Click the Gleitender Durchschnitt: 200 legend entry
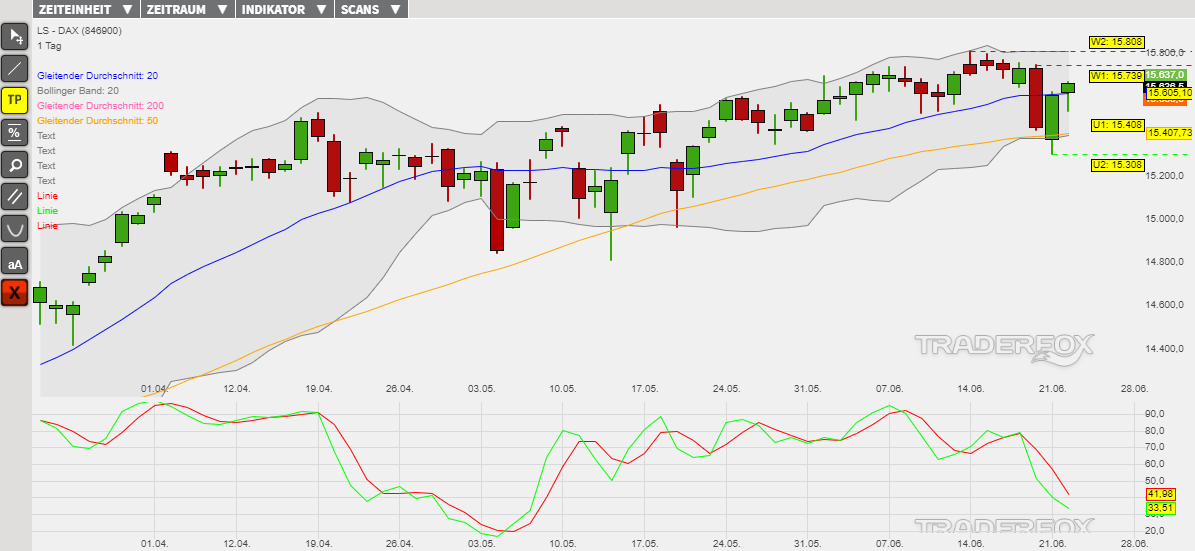The width and height of the screenshot is (1195, 551). pos(100,105)
